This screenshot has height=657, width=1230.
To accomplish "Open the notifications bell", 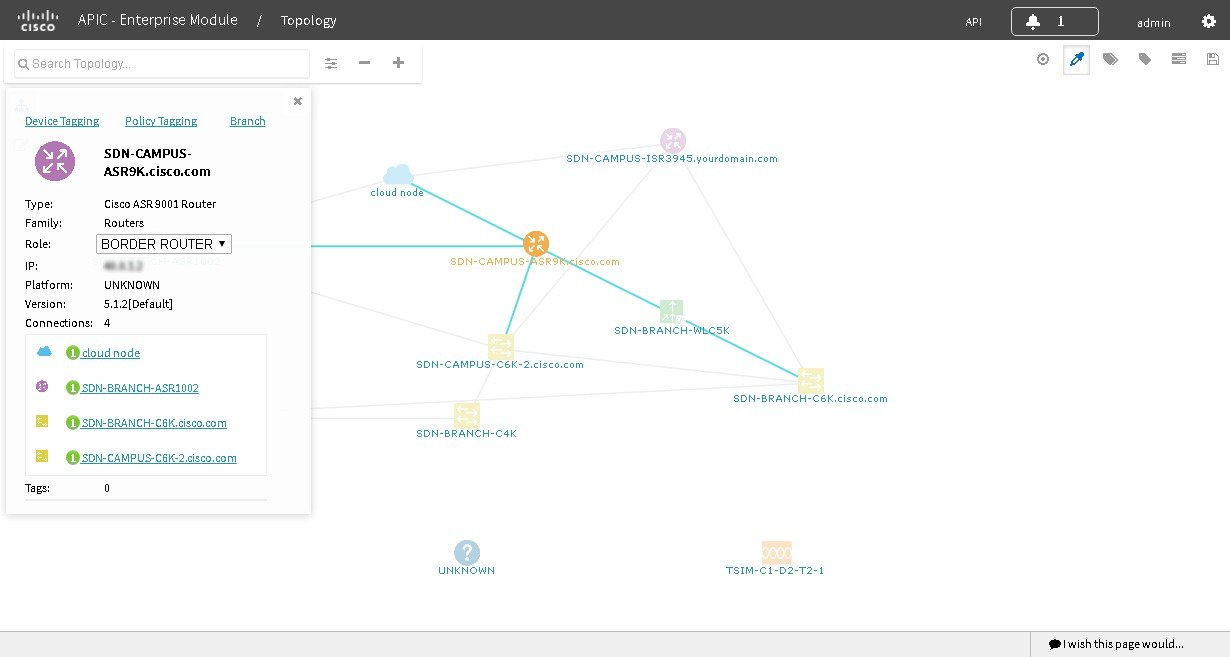I will [x=1033, y=21].
